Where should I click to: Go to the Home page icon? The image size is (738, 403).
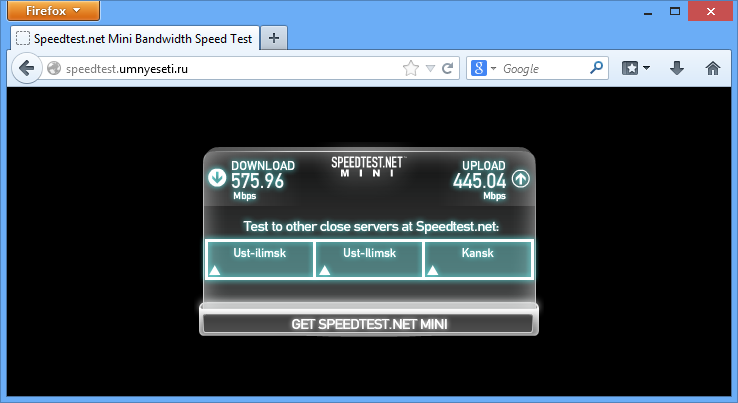713,69
